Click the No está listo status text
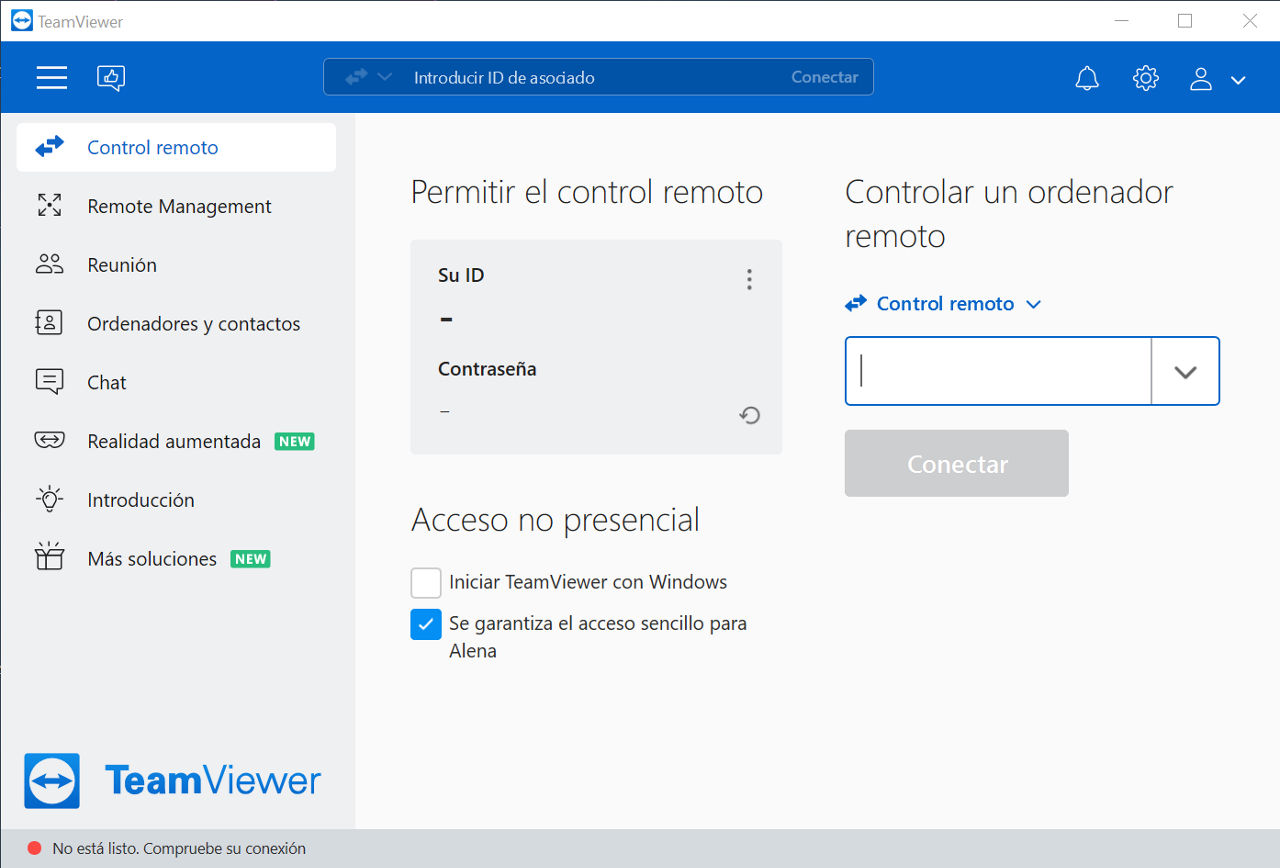This screenshot has height=868, width=1280. 179,848
